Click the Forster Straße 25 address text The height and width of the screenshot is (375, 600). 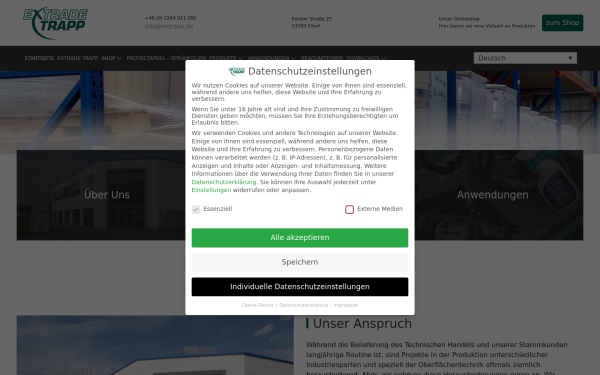click(311, 19)
